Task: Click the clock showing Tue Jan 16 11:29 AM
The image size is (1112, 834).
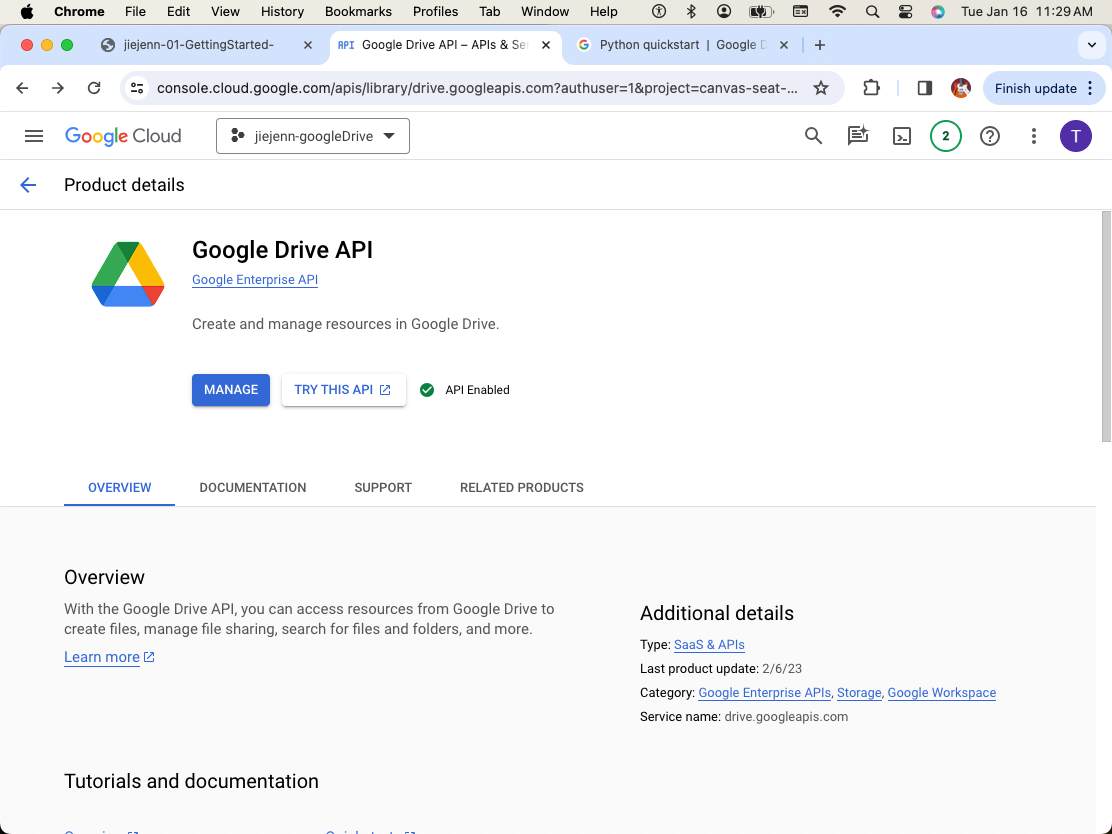Action: (1026, 11)
